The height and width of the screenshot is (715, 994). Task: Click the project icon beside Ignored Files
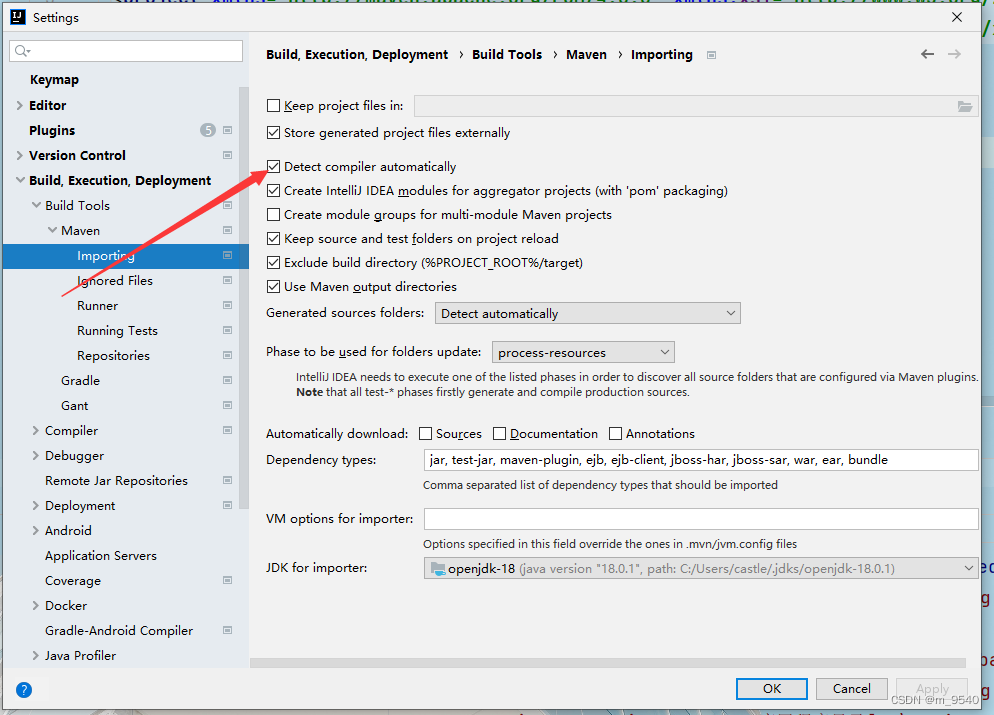point(228,280)
